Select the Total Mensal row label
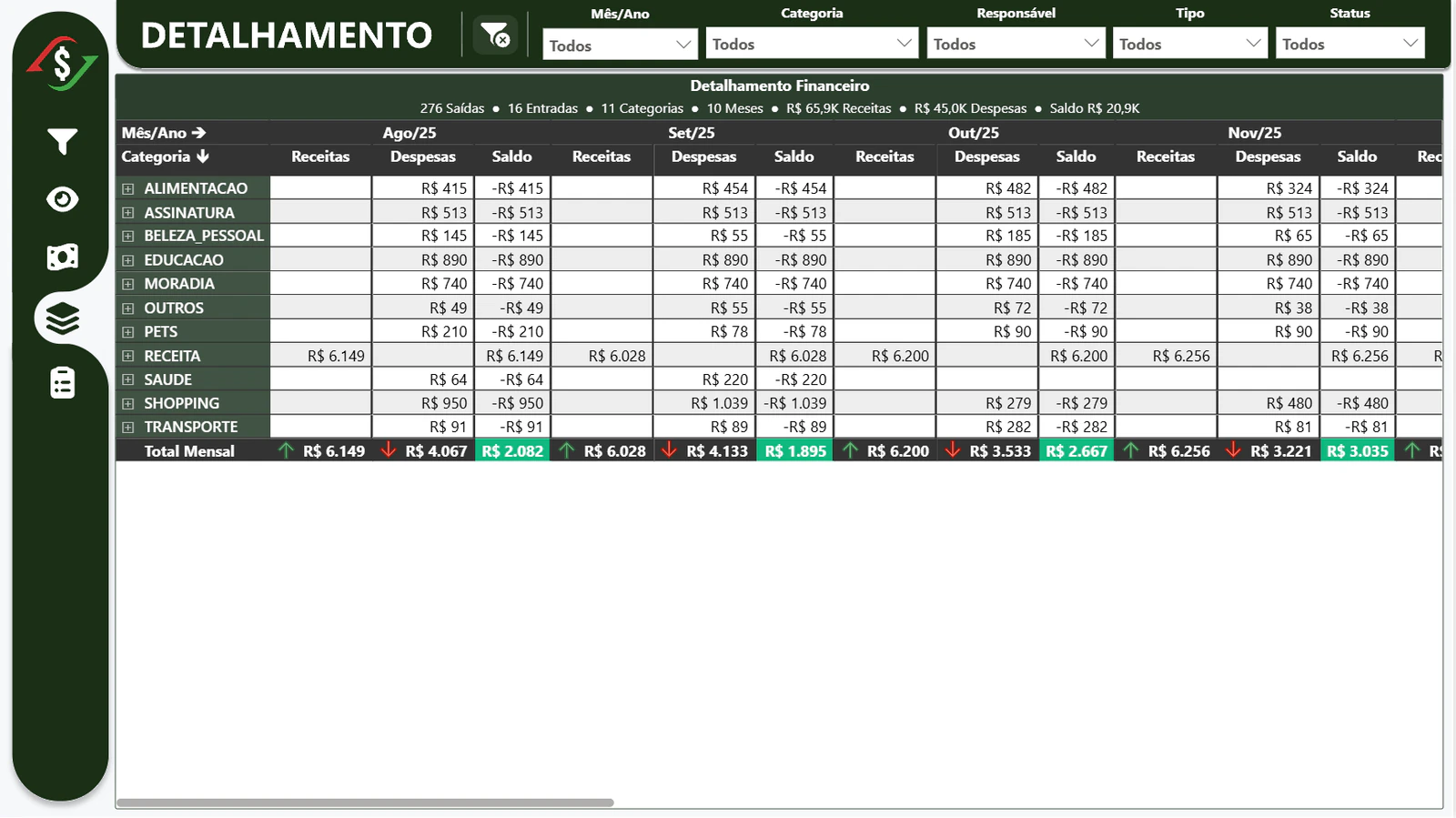 click(189, 451)
